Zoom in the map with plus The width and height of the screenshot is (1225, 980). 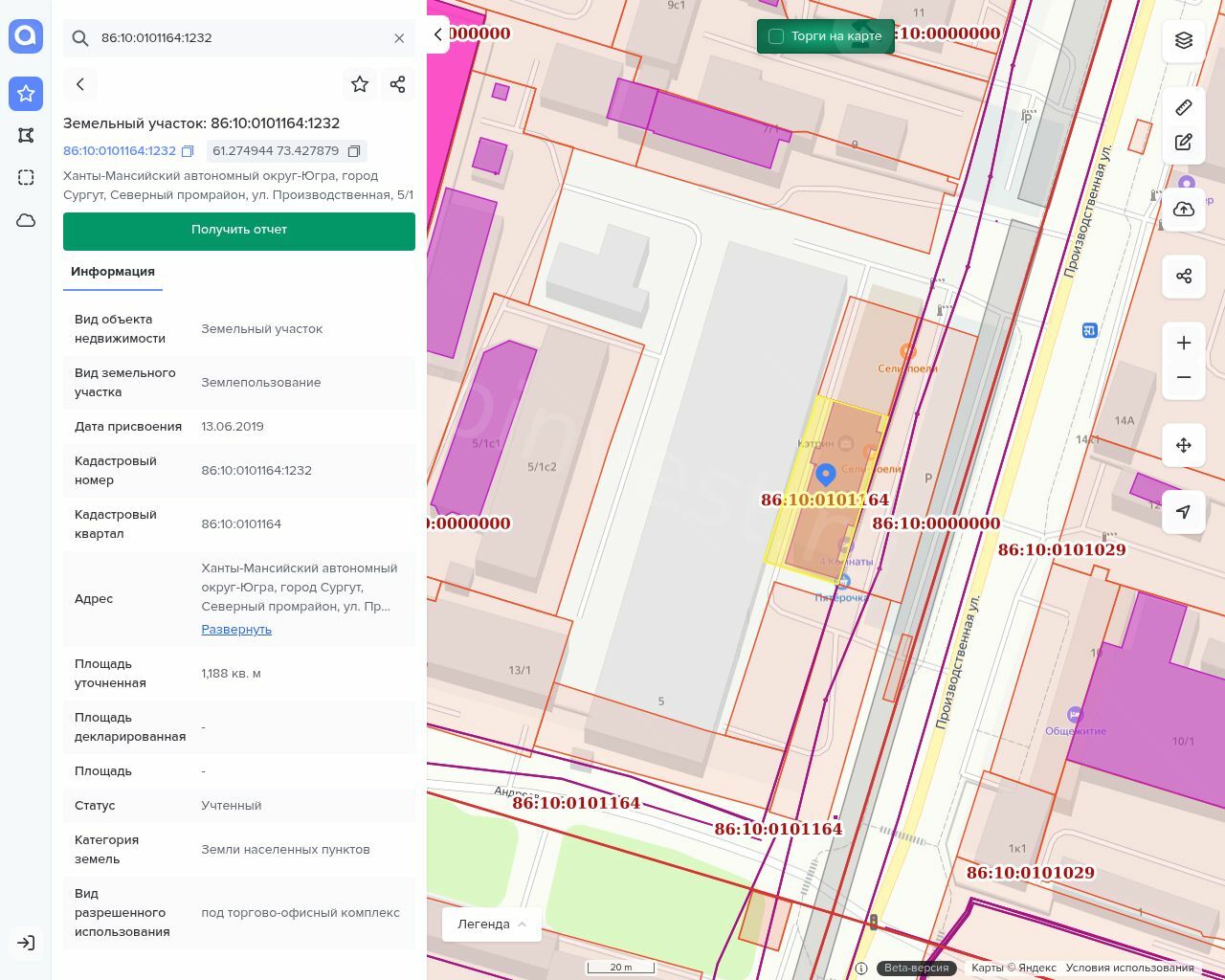(1184, 343)
